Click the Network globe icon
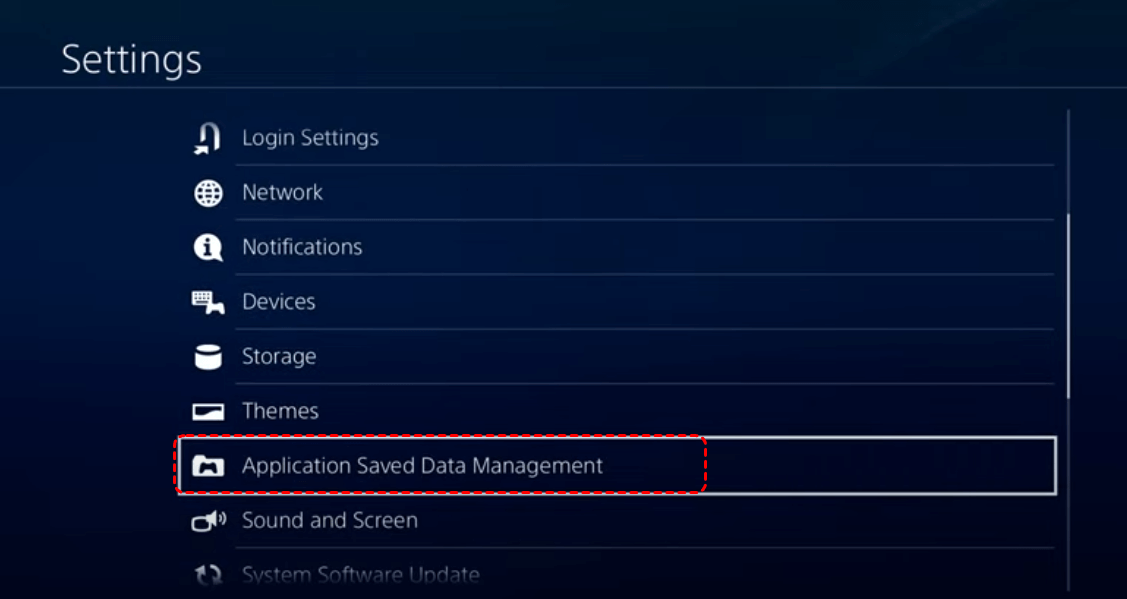 (x=208, y=193)
